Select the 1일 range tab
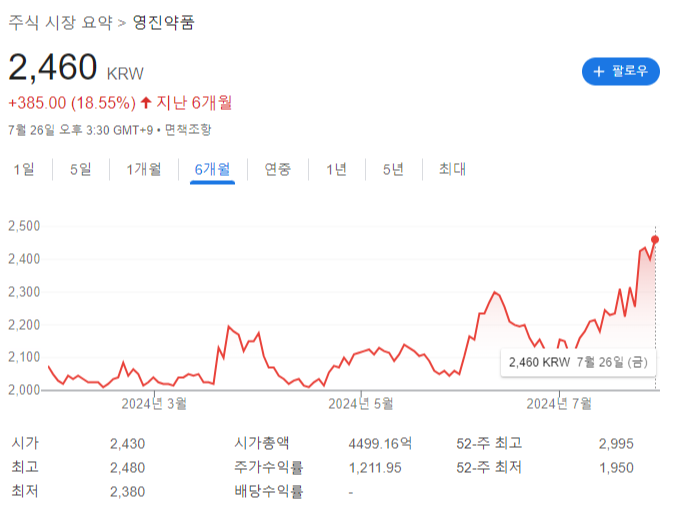Image resolution: width=674 pixels, height=505 pixels. tap(24, 169)
